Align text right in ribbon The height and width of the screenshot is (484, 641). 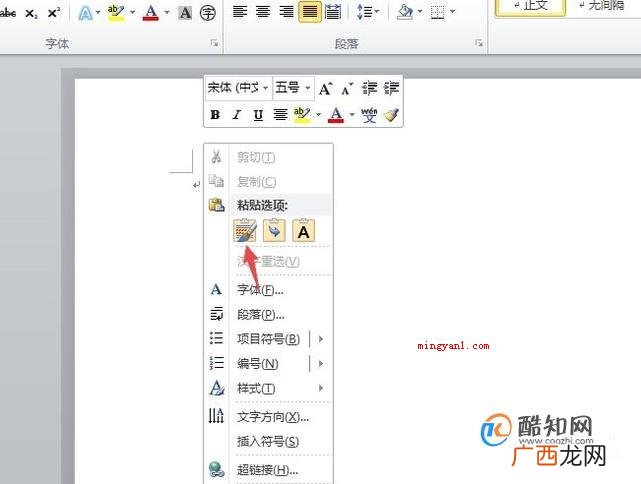(x=286, y=11)
